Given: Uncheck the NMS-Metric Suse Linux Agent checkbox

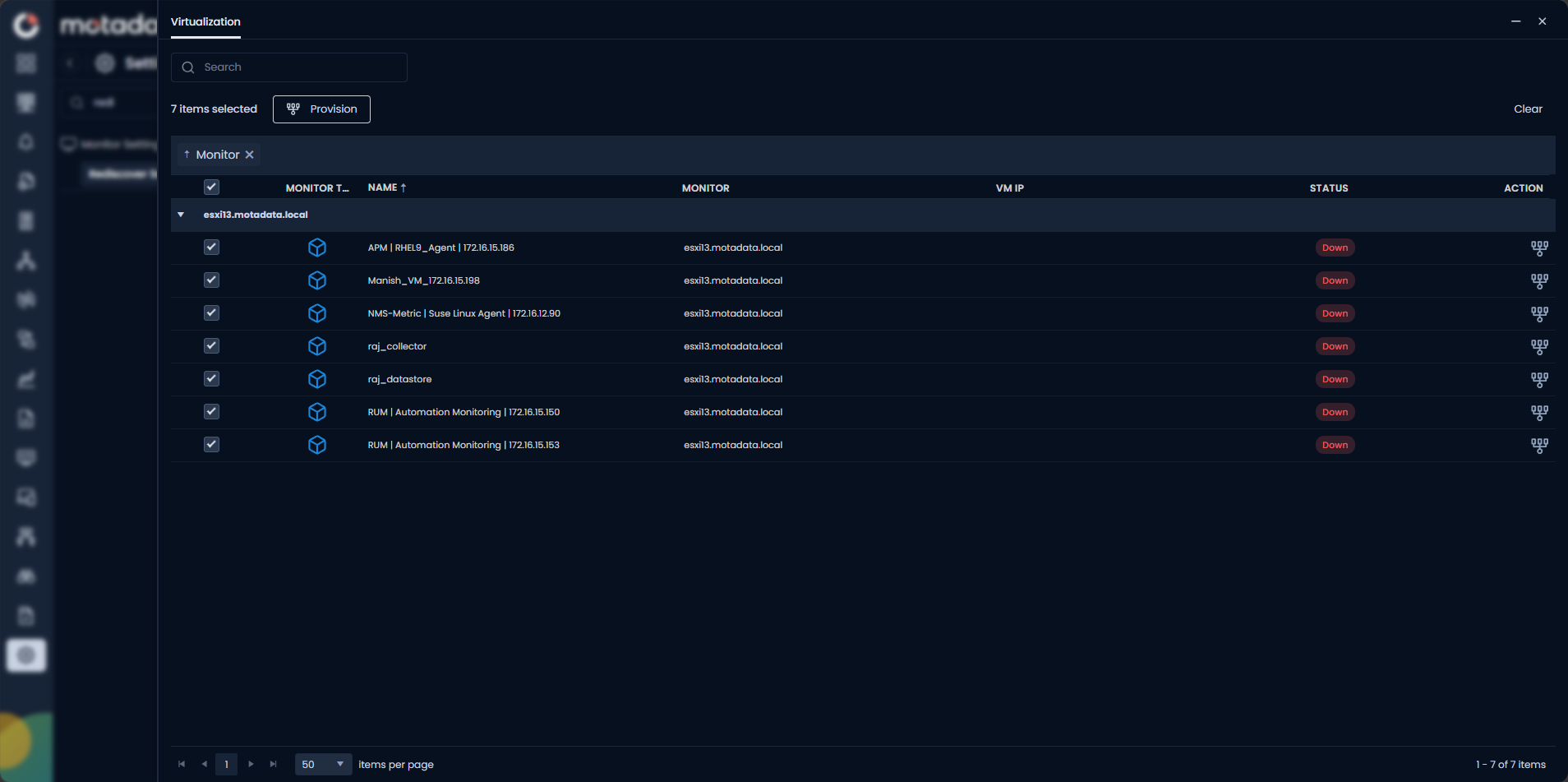Looking at the screenshot, I should pos(211,312).
